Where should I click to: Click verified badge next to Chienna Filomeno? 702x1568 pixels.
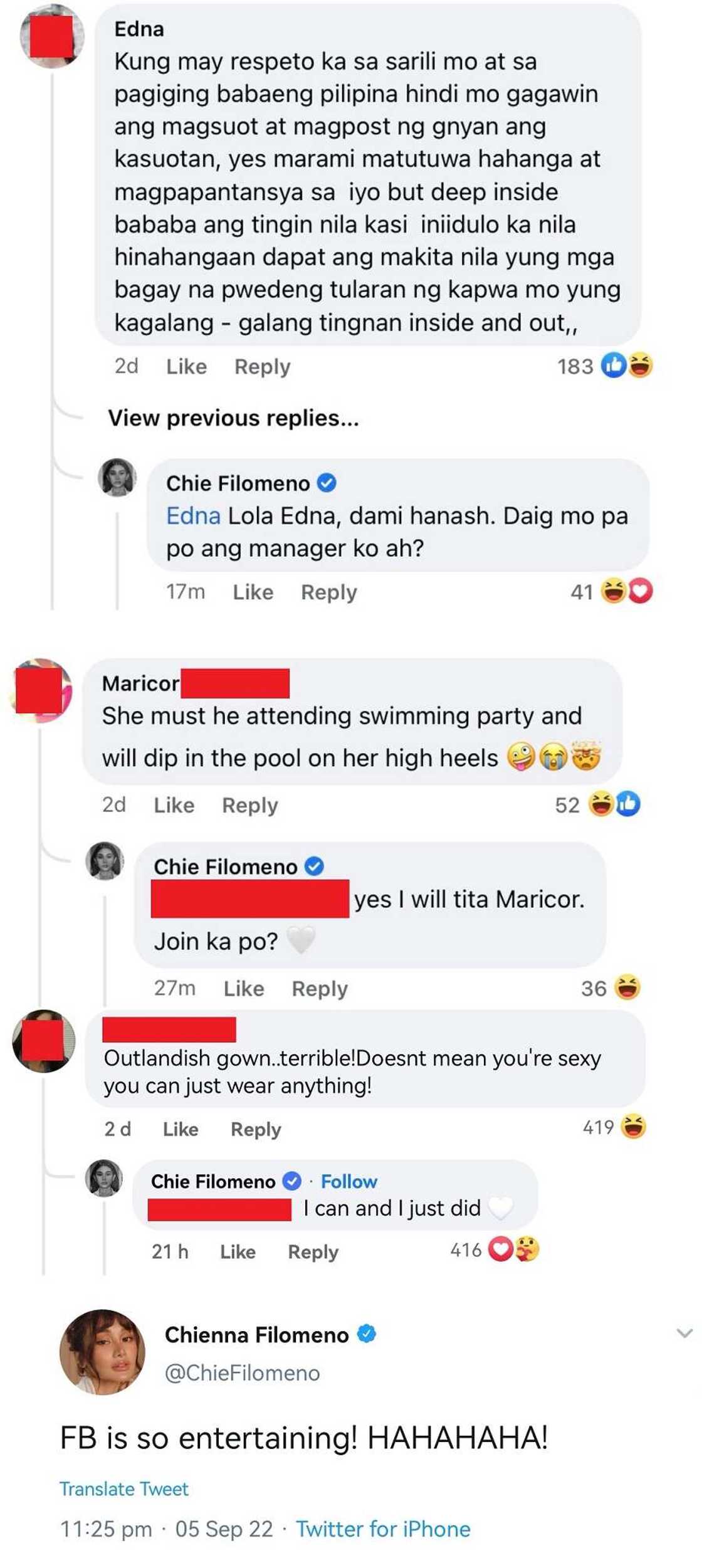pyautogui.click(x=366, y=1334)
